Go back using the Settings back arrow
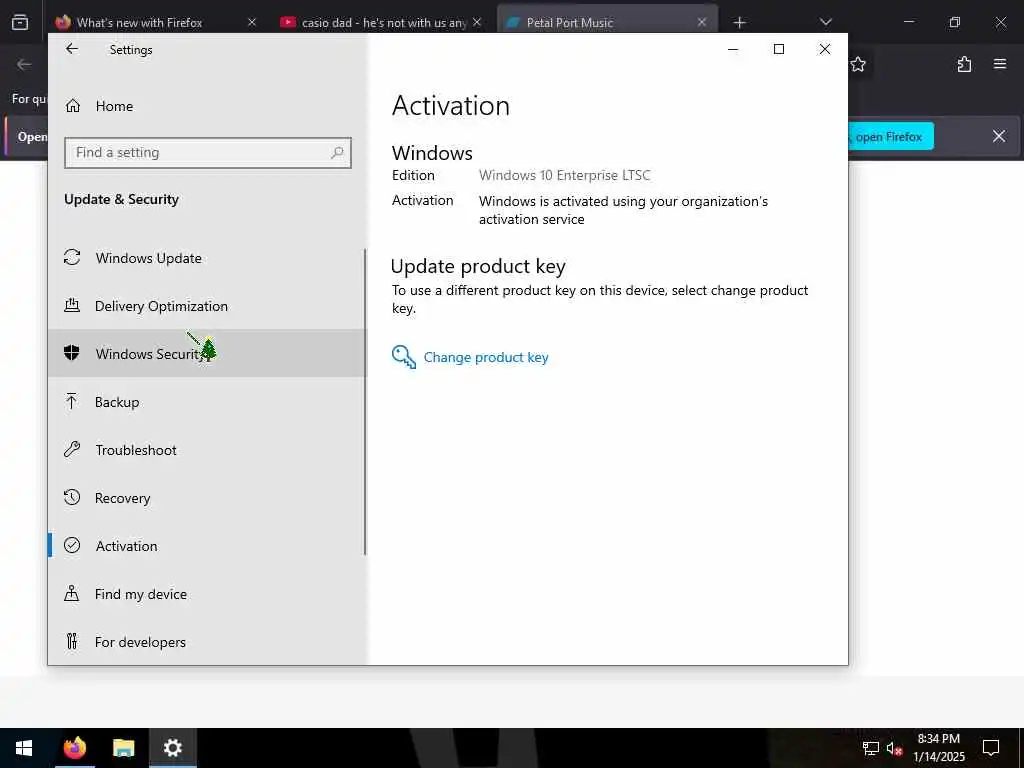 tap(72, 49)
